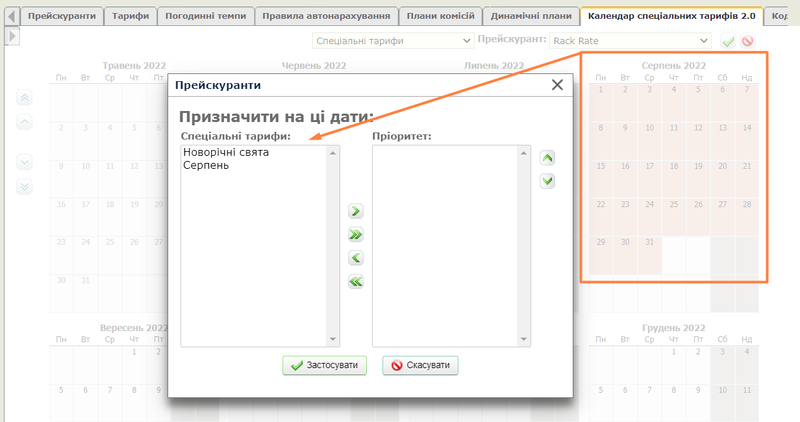Click the down arrow of the Спеціальні тарифи list scrollbar
Viewport: 800px width, 422px height.
[x=335, y=340]
